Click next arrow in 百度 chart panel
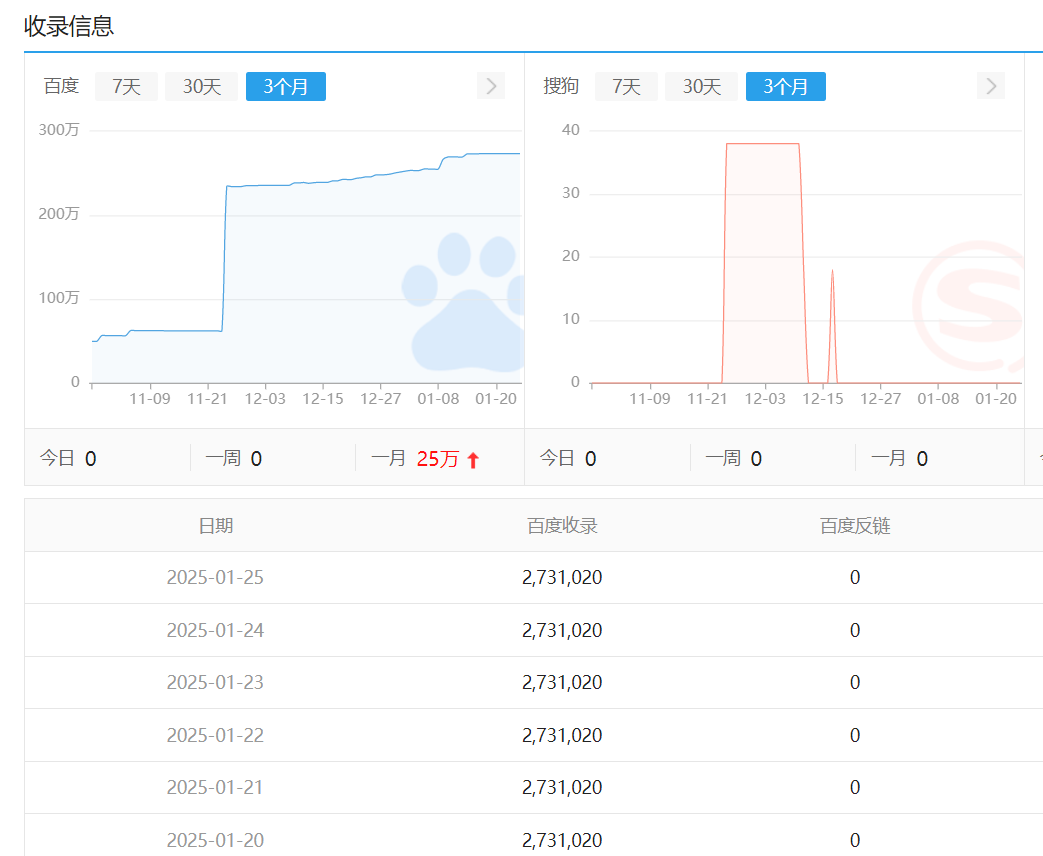 point(491,86)
